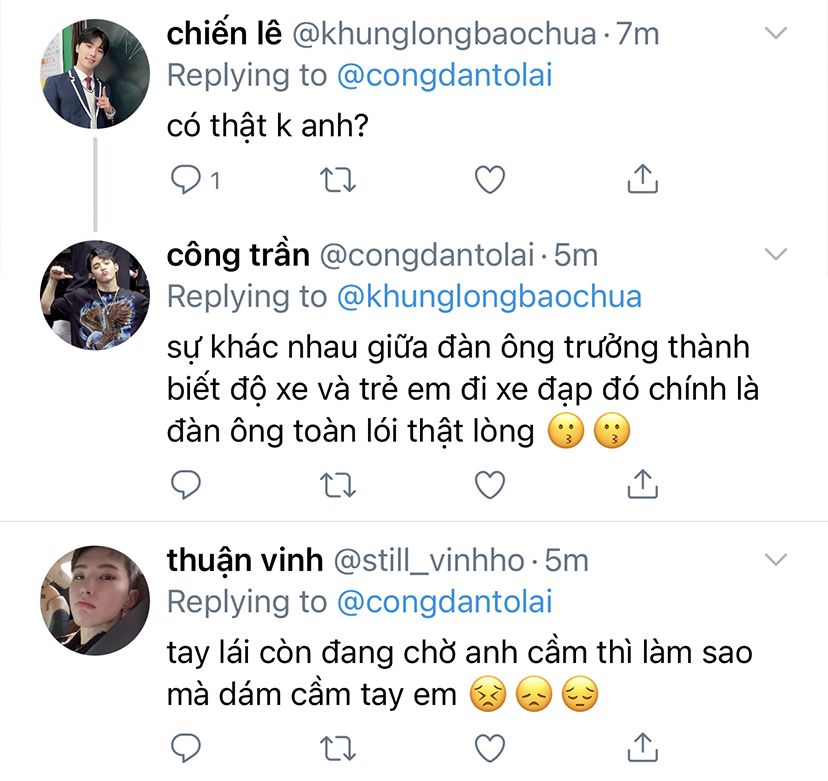This screenshot has height=781, width=828.
Task: Open @congdantolai link in chiến lê's reply
Action: pyautogui.click(x=443, y=75)
